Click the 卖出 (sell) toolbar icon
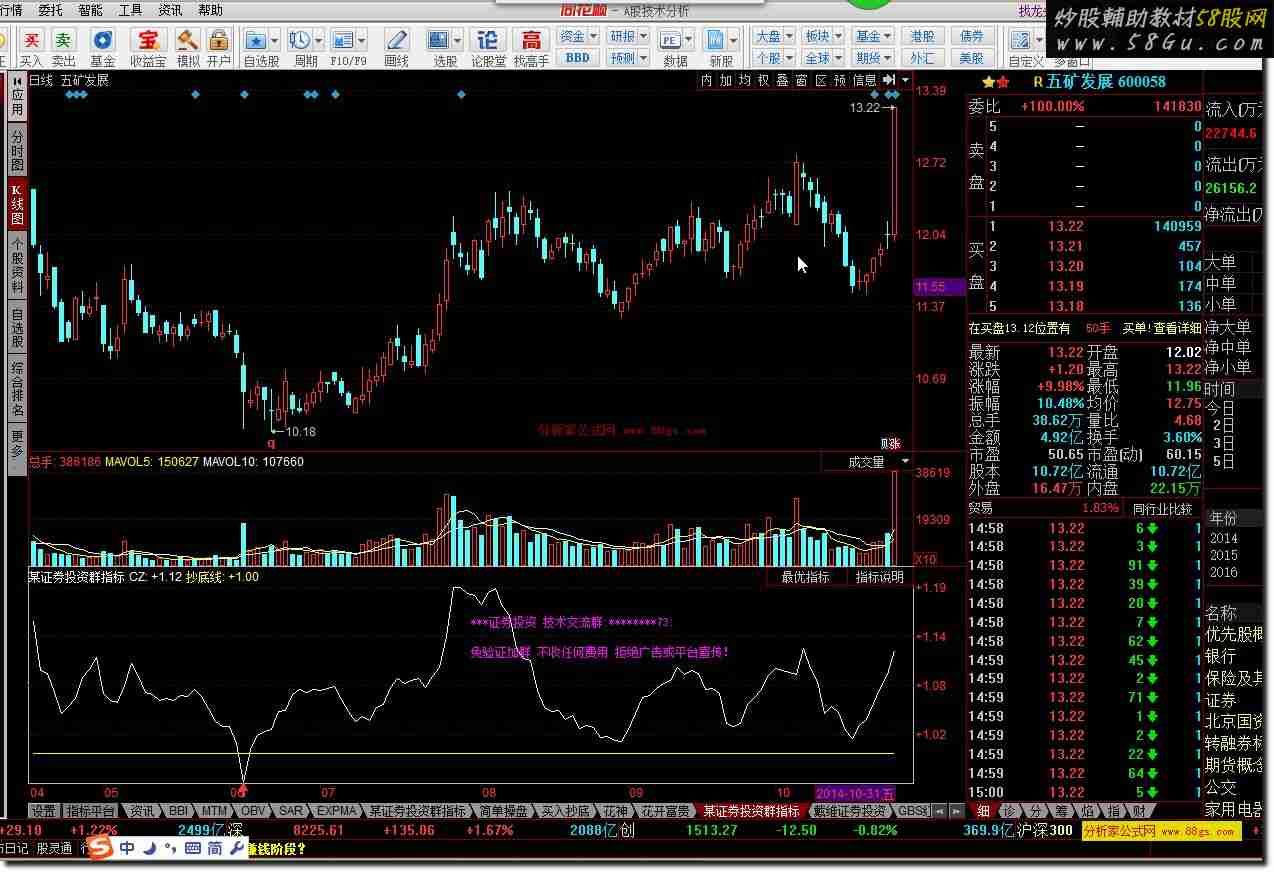The image size is (1274, 872). point(64,40)
